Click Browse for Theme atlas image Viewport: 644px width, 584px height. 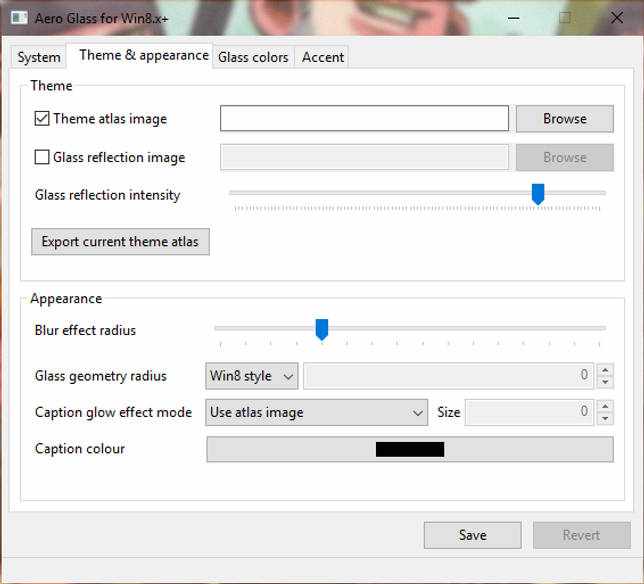point(565,118)
